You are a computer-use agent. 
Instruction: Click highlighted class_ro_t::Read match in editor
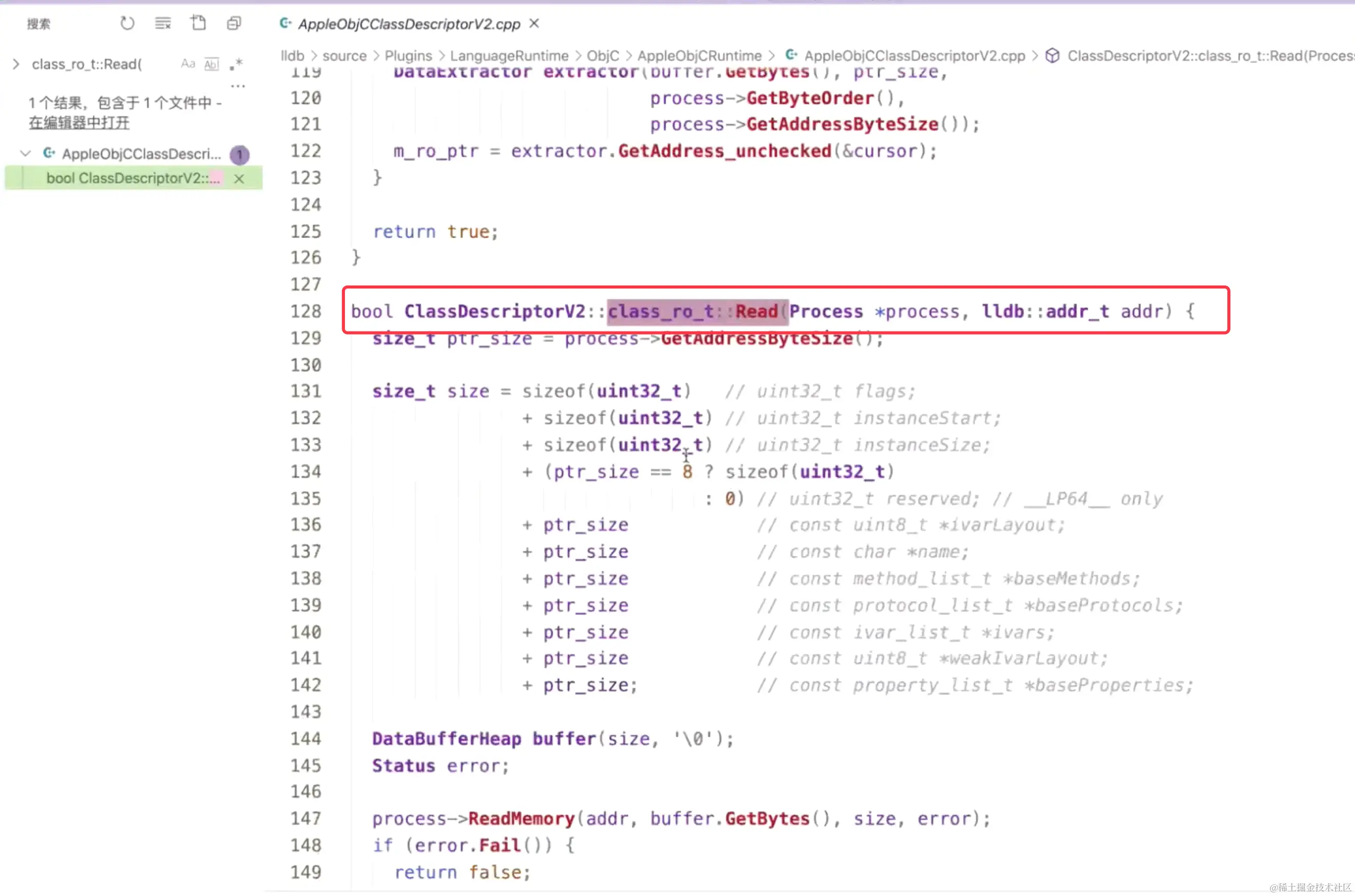point(698,311)
